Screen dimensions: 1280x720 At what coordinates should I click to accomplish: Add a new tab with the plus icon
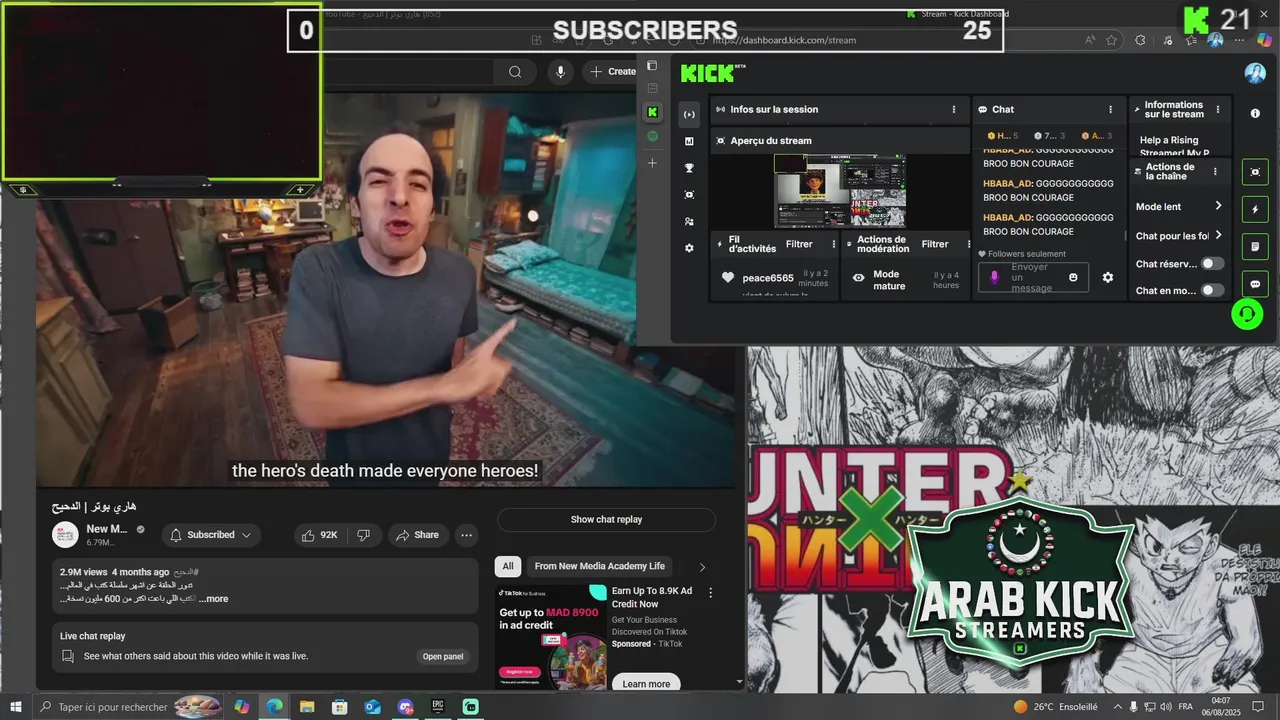coord(652,162)
